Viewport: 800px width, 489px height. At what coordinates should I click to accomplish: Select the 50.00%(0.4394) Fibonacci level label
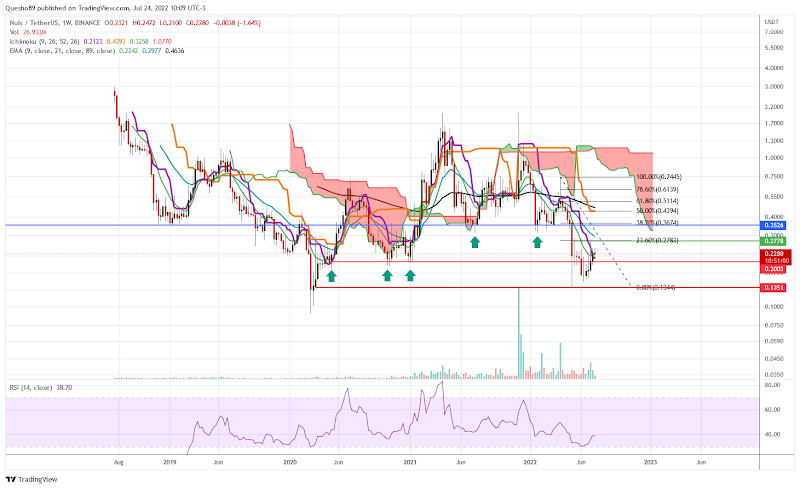(x=657, y=211)
